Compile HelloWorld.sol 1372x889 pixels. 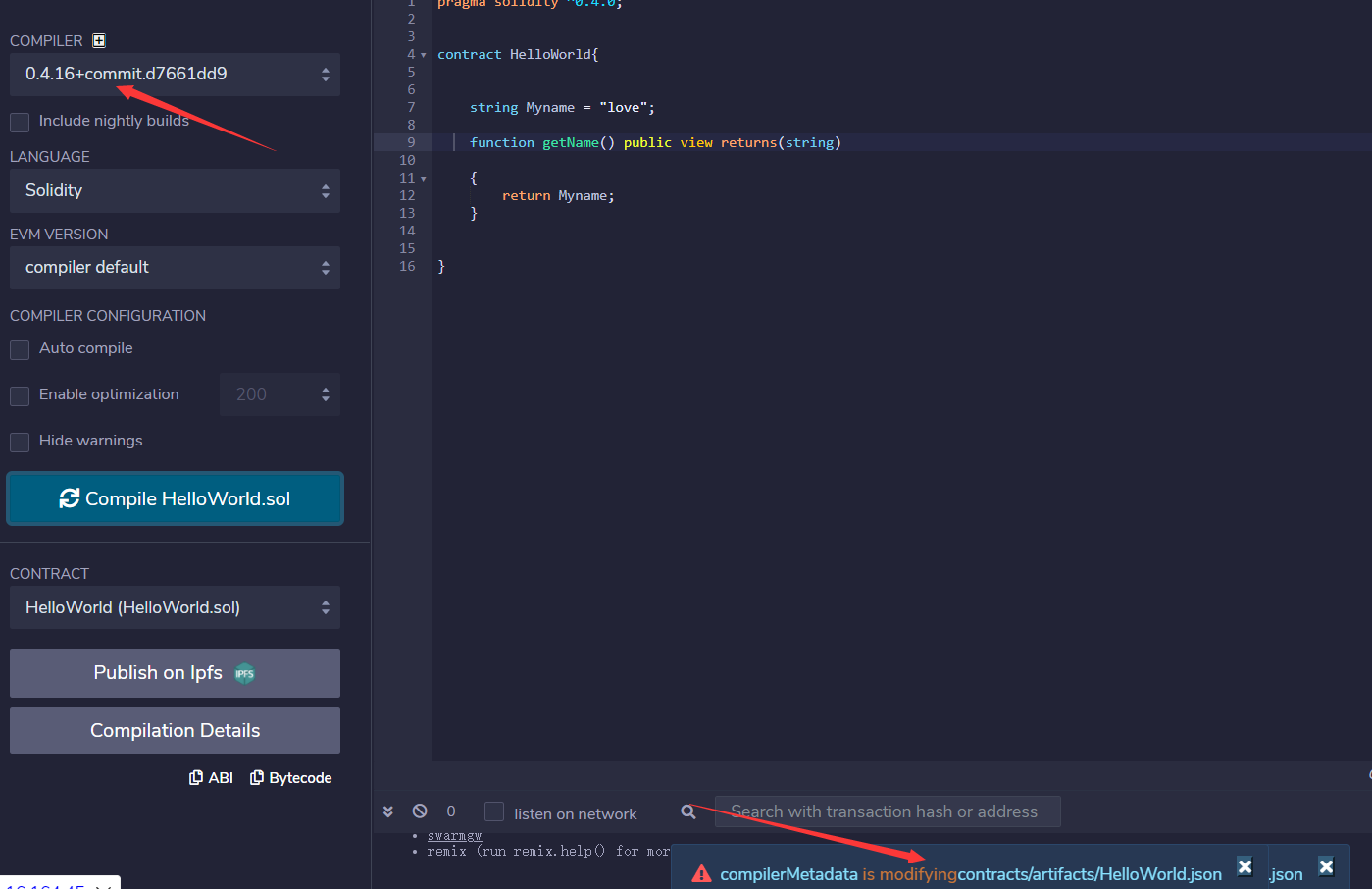click(175, 497)
